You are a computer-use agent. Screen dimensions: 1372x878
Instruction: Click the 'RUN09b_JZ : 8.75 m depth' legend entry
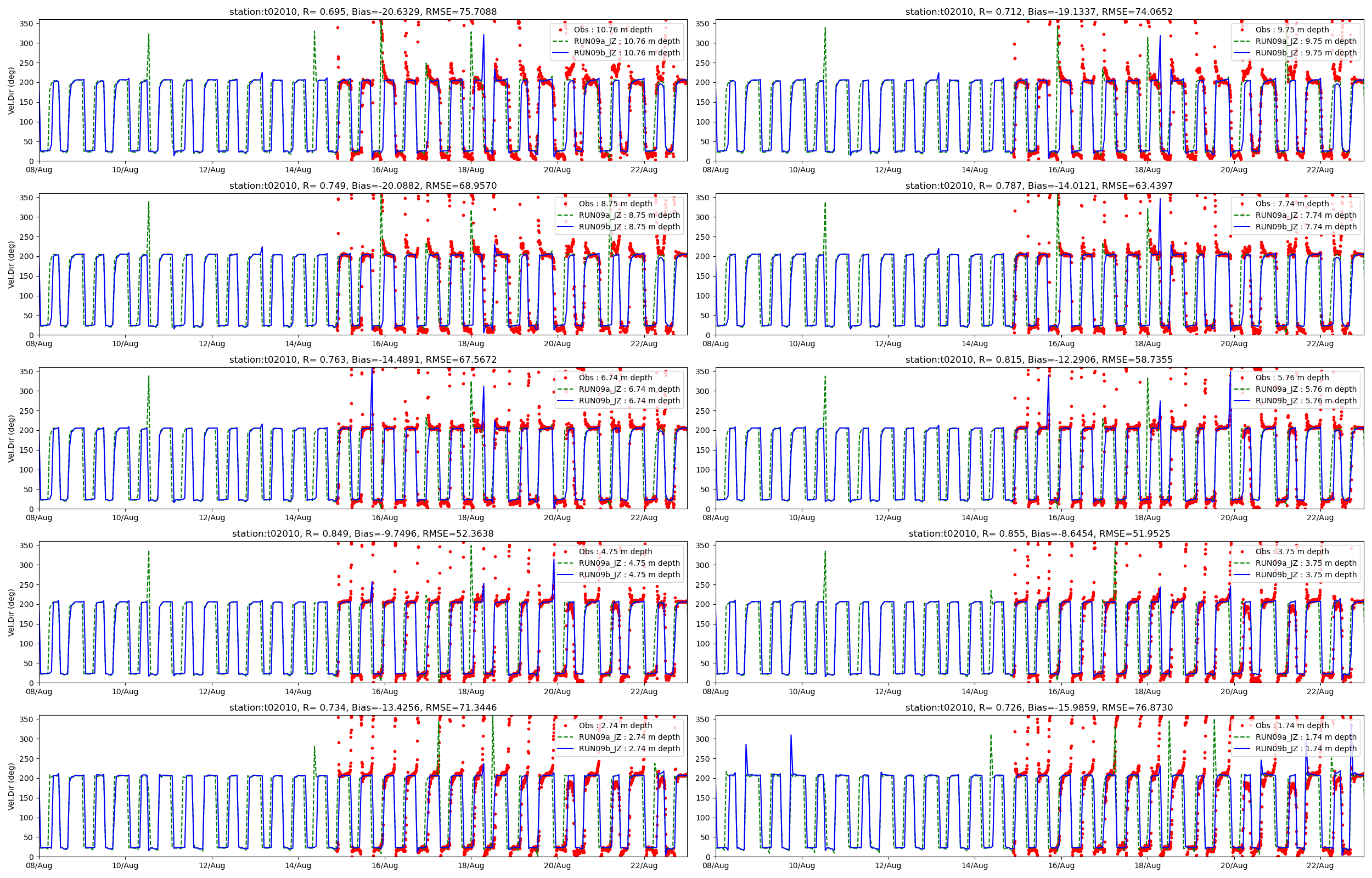tap(629, 226)
